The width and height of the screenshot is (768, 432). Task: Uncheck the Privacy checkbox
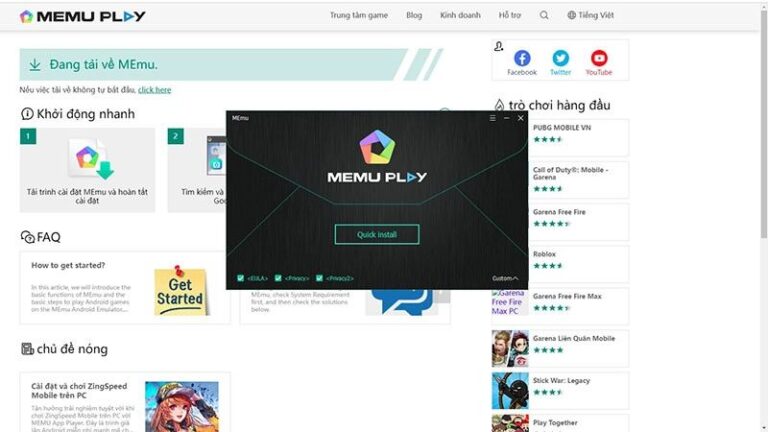tap(279, 278)
